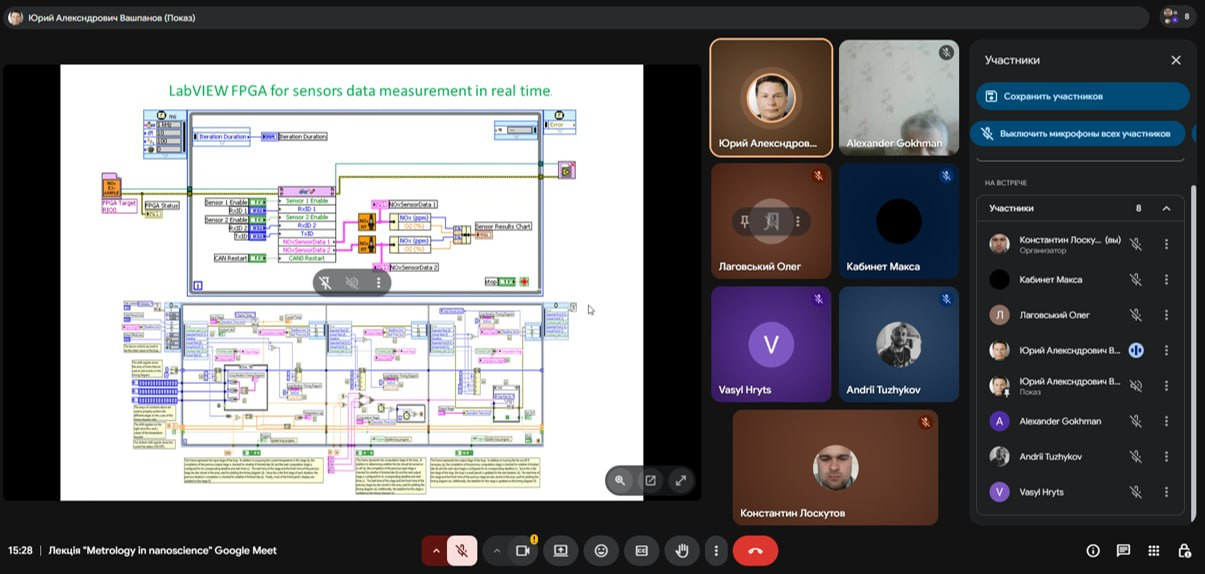Select Кабинет Макса row in participants list
1205x574 pixels.
(1080, 279)
